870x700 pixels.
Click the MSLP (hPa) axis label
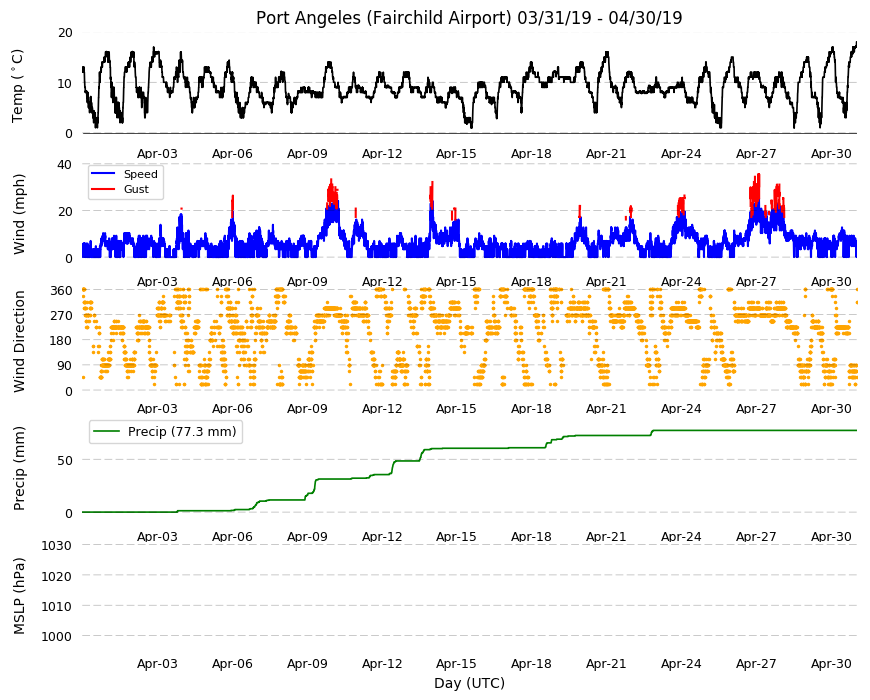pos(19,596)
